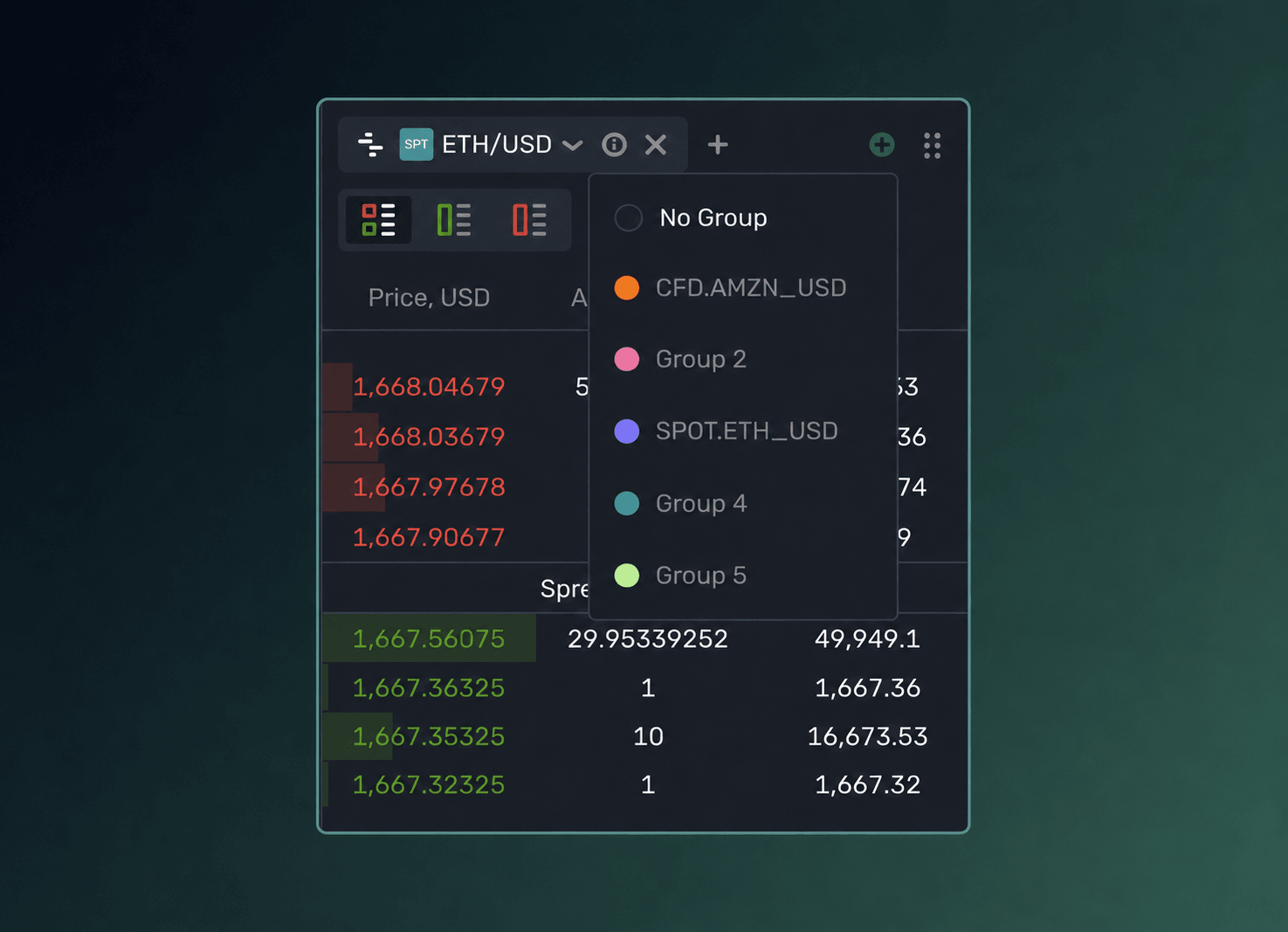Click total value 49,949.1

point(867,639)
